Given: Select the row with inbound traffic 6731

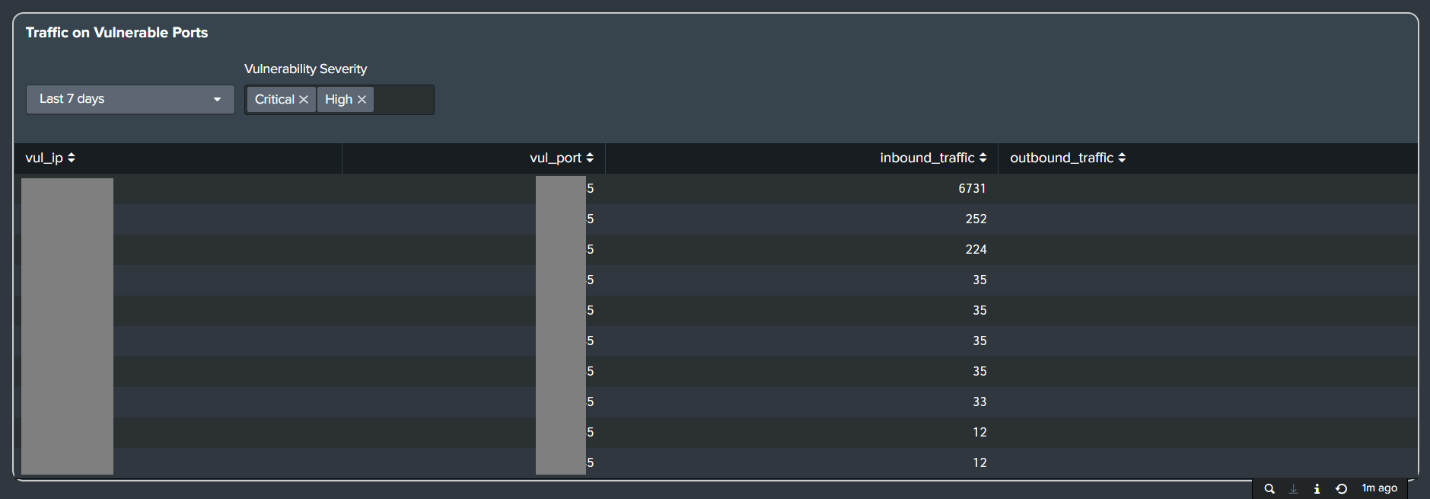Looking at the screenshot, I should (x=716, y=189).
